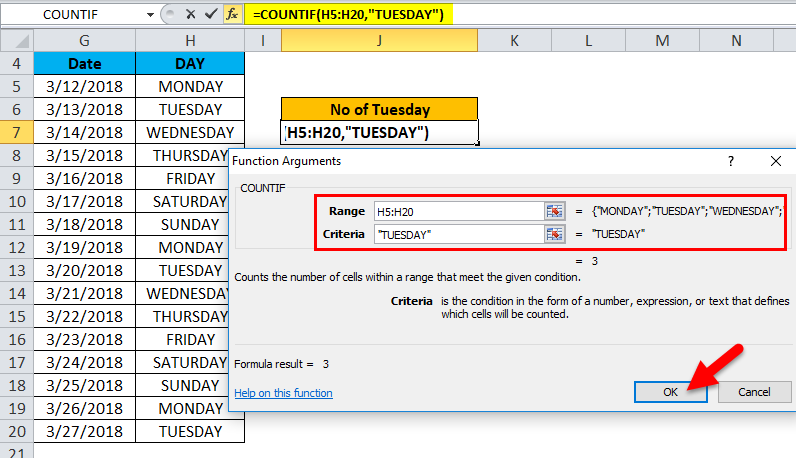Select date cell 3/24/2018
The image size is (796, 458).
coord(84,363)
